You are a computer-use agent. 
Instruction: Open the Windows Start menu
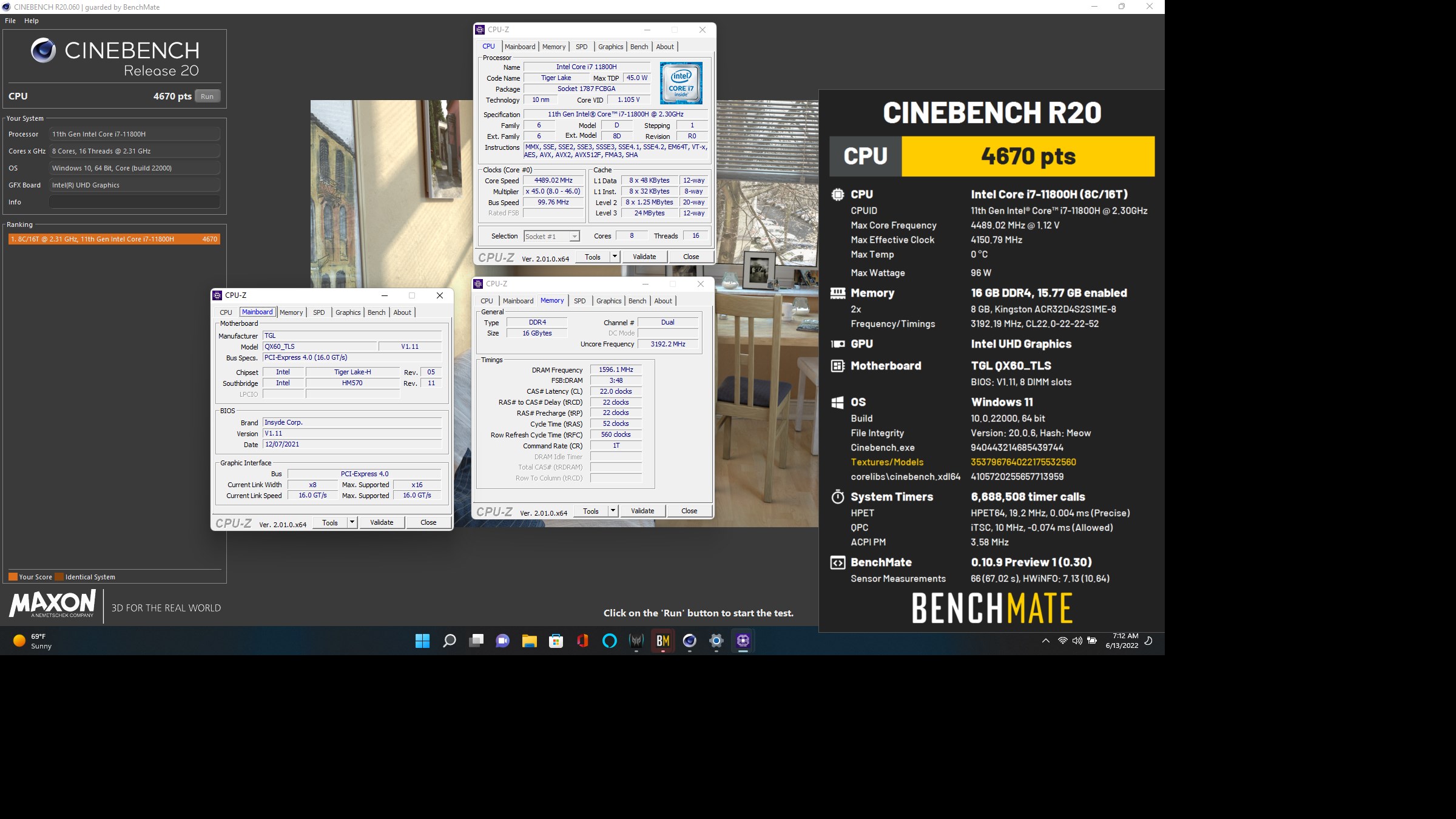pyautogui.click(x=422, y=641)
